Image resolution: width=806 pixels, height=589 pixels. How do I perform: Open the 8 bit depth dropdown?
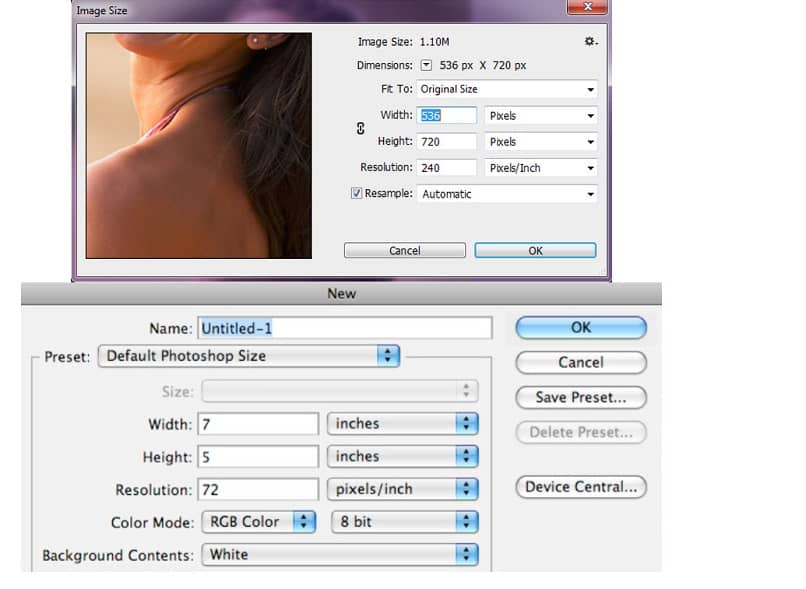point(405,522)
